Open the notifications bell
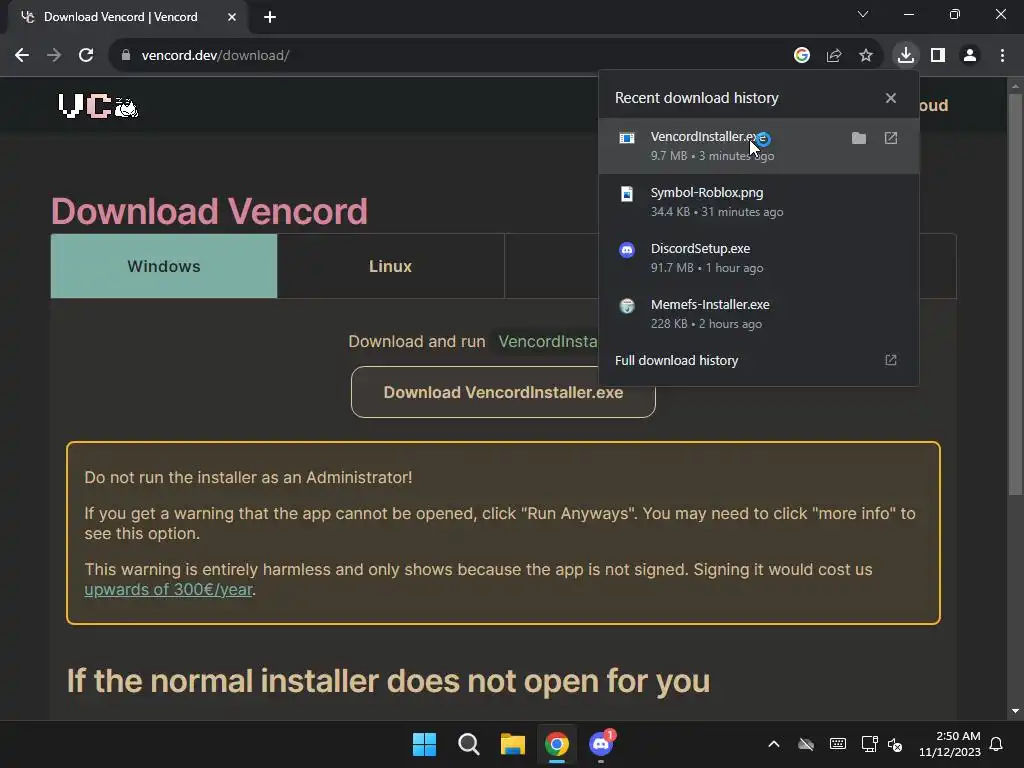The width and height of the screenshot is (1024, 768). (x=997, y=744)
